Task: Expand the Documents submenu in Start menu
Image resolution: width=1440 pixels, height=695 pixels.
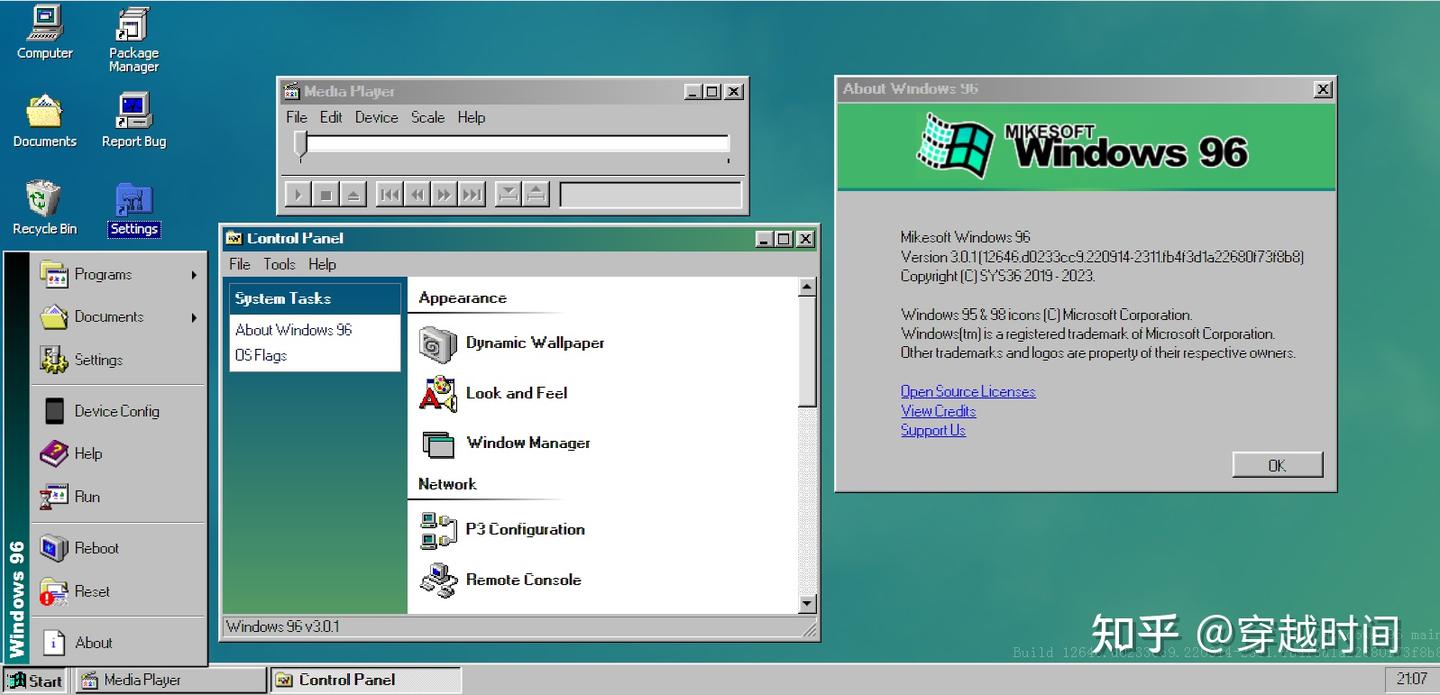Action: 107,317
